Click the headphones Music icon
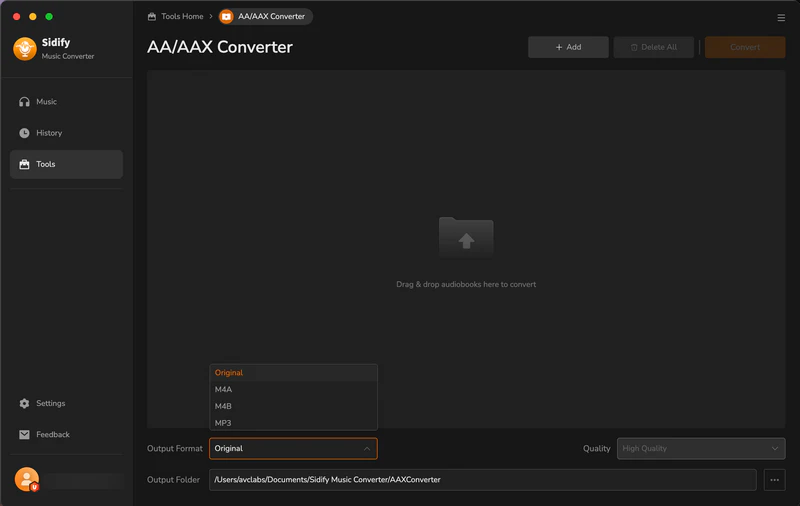800x506 pixels. [x=24, y=102]
